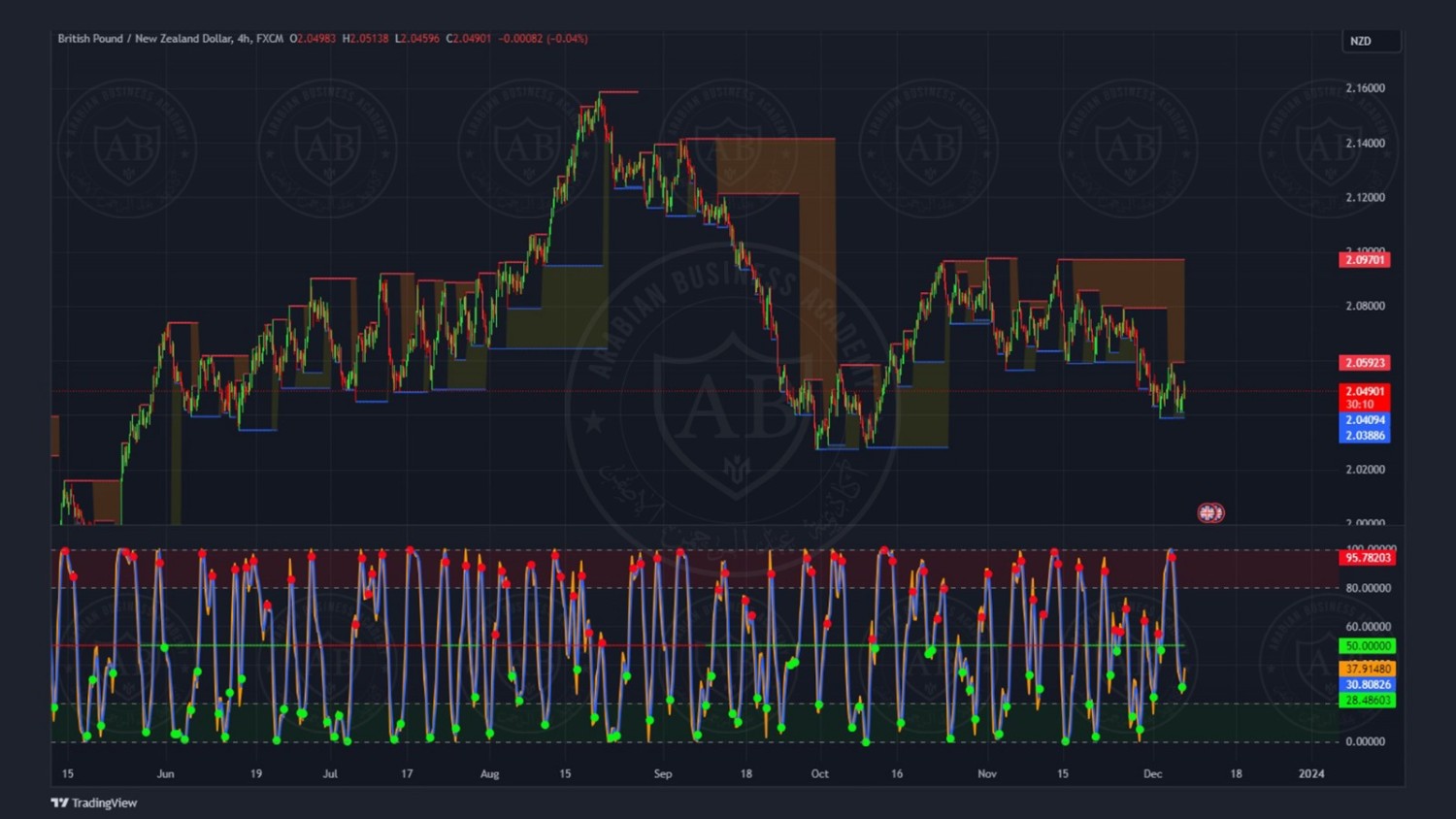
Task: Click the 0.00000 oscillator scale label
Action: click(x=1365, y=742)
